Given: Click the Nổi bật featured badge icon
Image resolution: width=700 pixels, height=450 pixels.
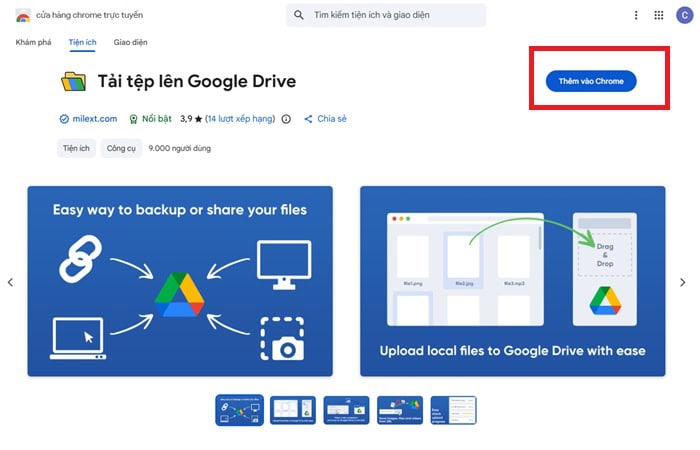Looking at the screenshot, I should (x=133, y=119).
